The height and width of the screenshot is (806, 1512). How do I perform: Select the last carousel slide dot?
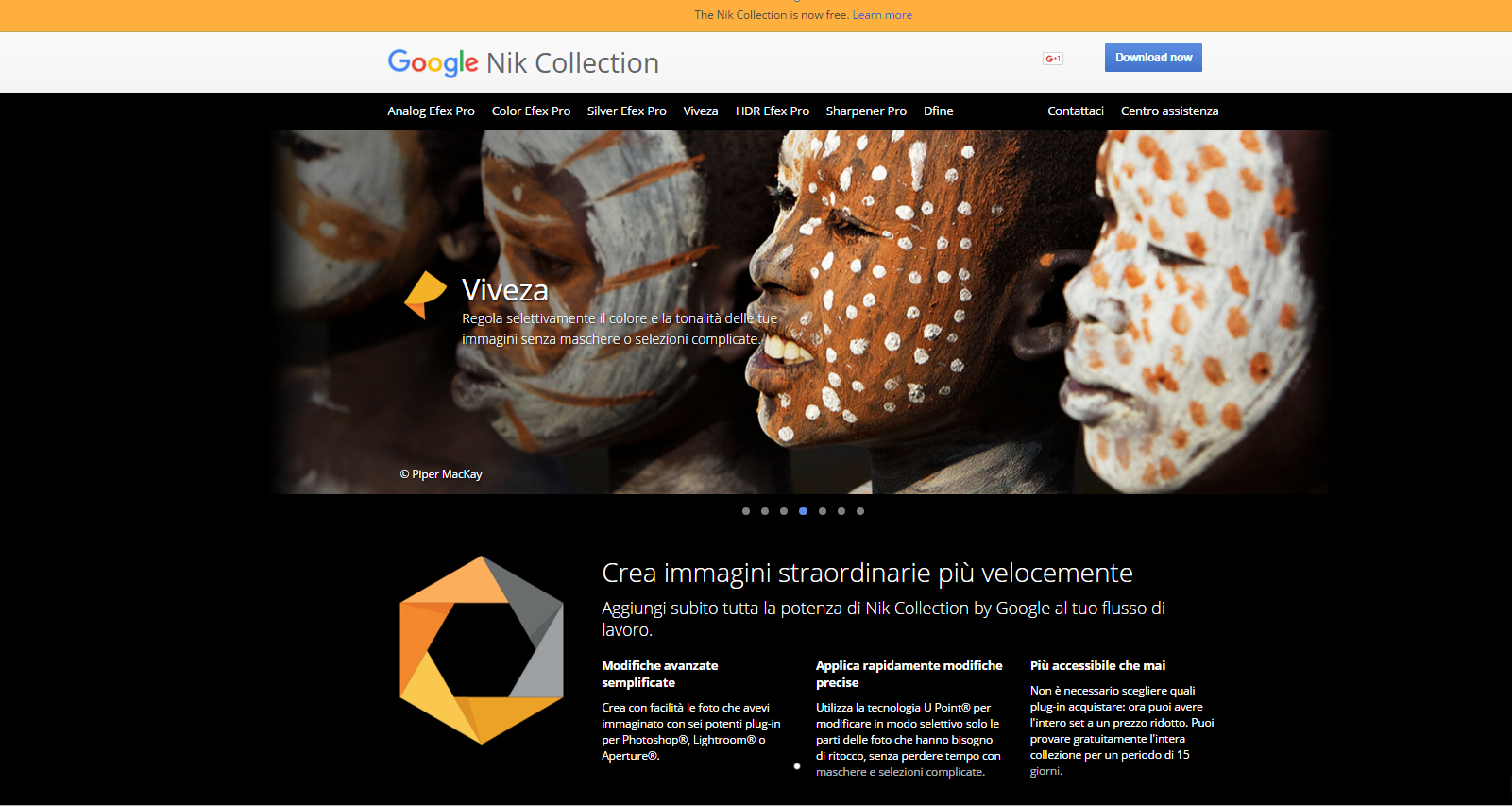[860, 511]
